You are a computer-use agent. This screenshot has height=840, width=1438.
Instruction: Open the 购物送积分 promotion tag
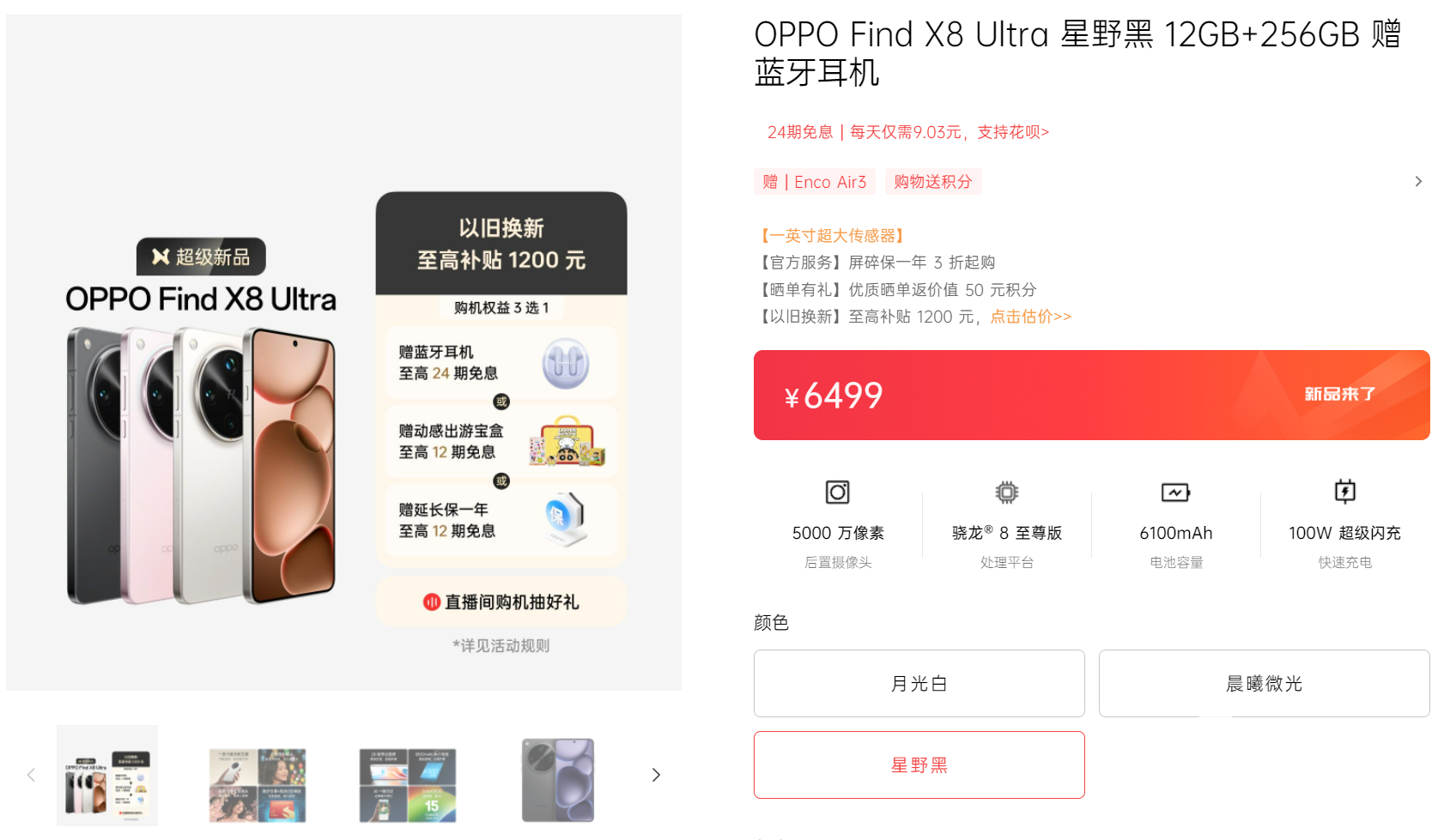(x=932, y=182)
